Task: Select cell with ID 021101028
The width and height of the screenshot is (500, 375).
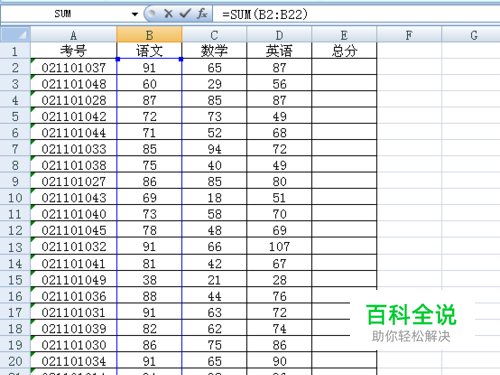Action: (74, 100)
